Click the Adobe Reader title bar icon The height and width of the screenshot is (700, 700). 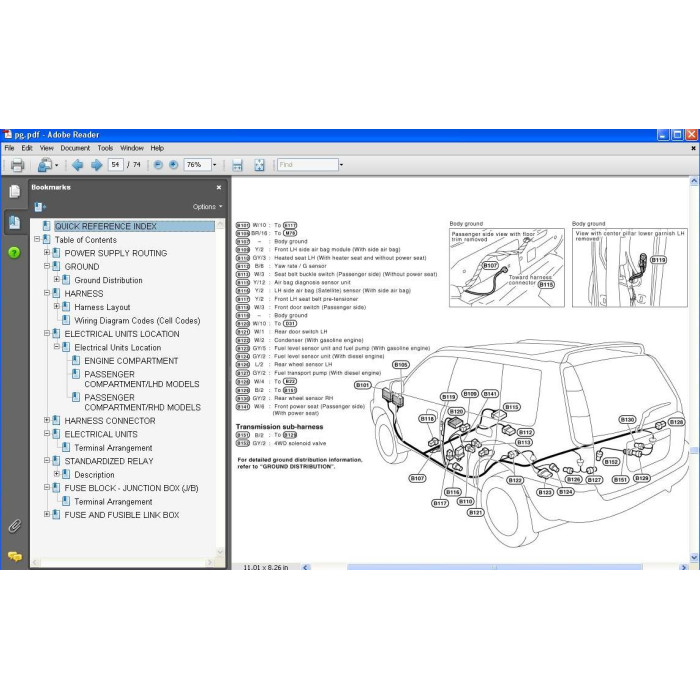(x=7, y=134)
